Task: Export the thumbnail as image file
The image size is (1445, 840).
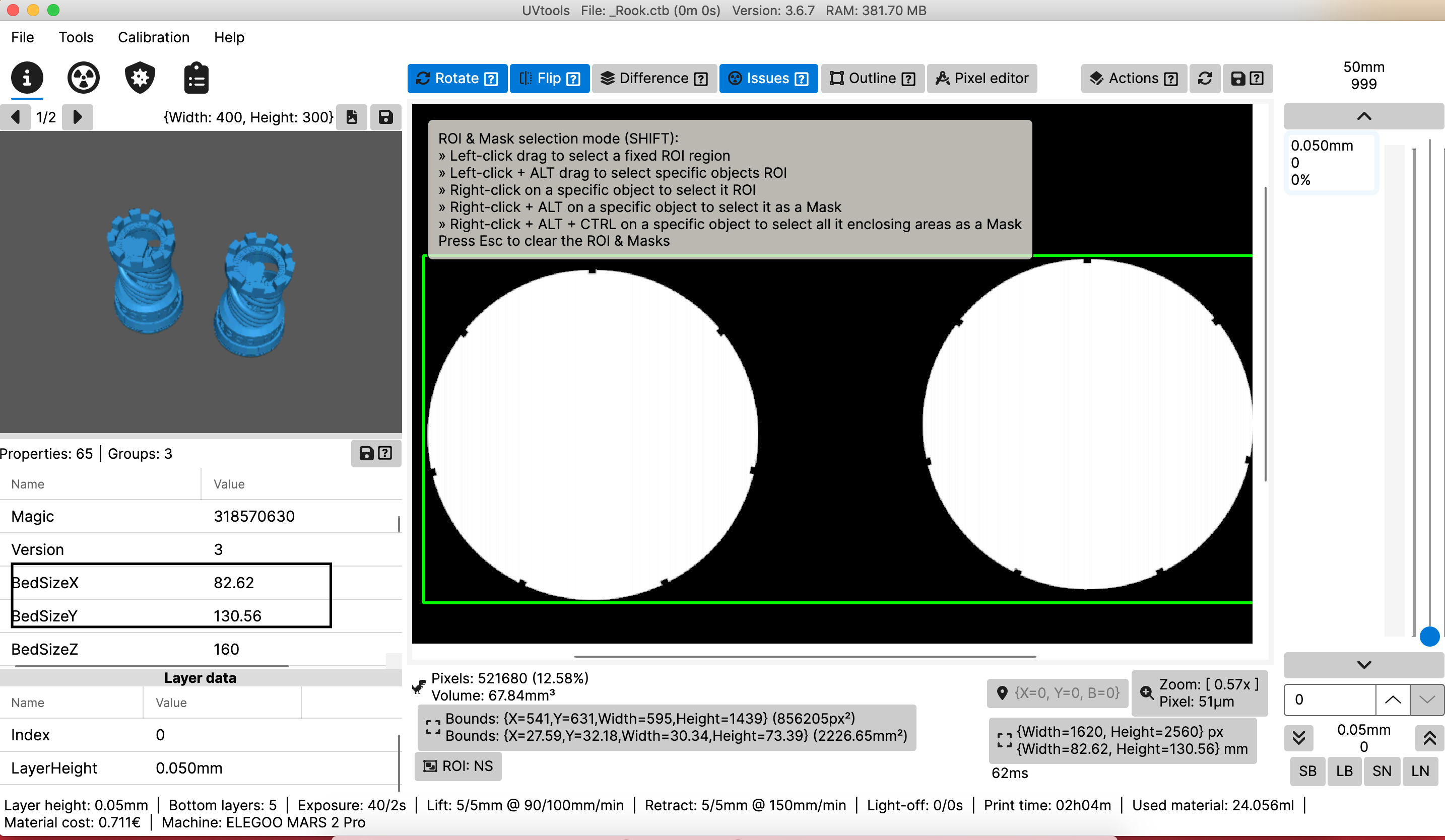Action: pos(352,117)
